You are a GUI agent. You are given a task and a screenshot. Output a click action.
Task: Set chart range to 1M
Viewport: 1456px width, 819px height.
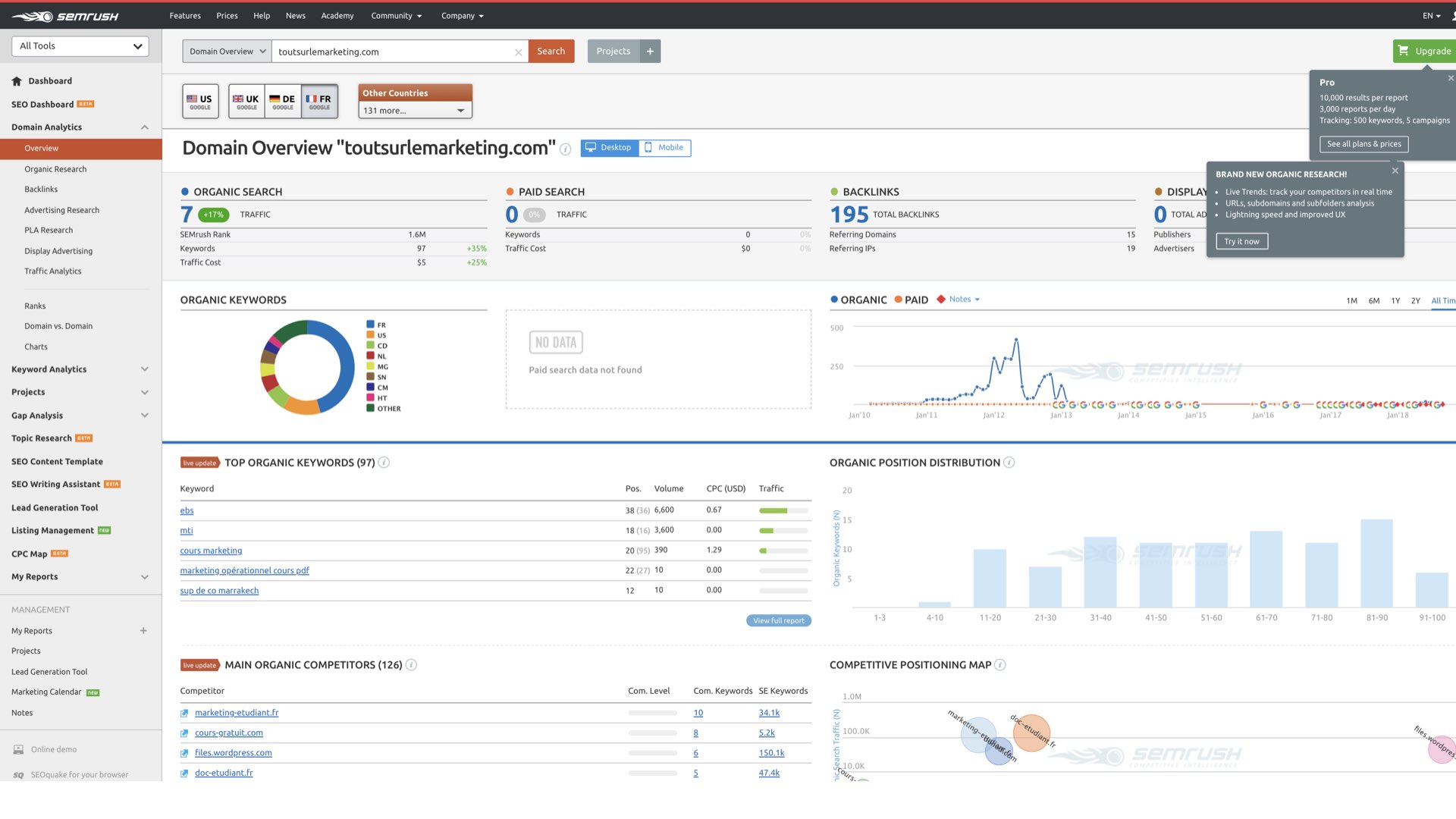click(x=1351, y=301)
